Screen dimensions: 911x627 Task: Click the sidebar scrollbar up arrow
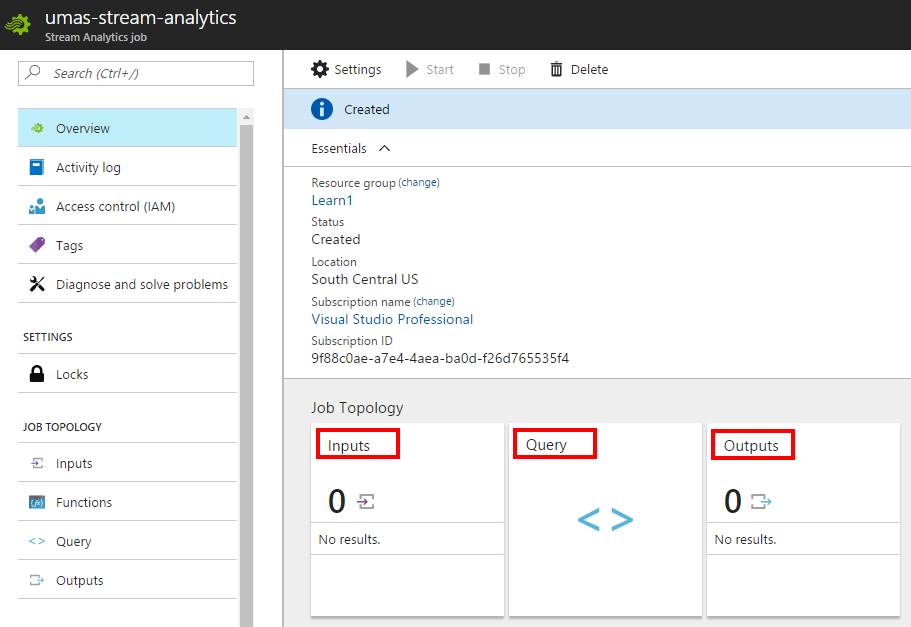pos(246,117)
